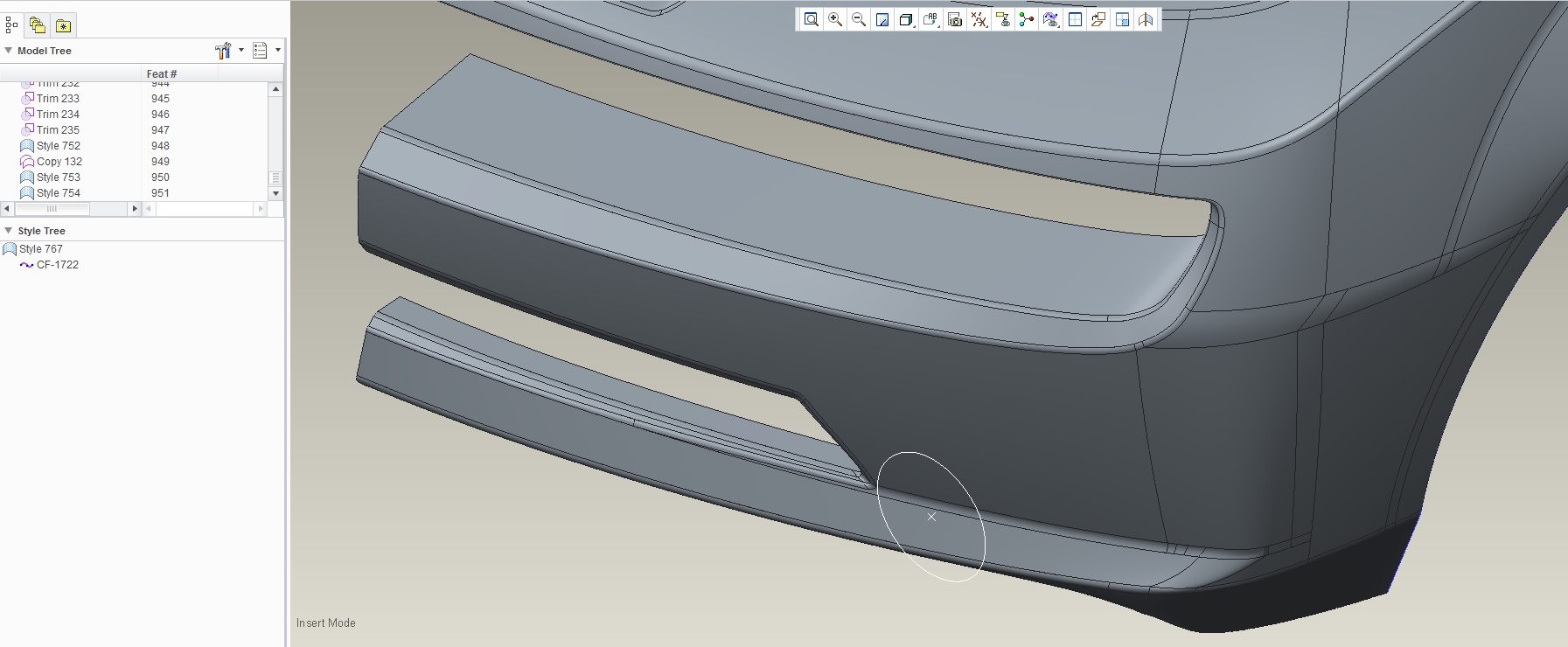The image size is (1568, 647).
Task: Select Style 754 in Model Tree
Action: (x=59, y=193)
